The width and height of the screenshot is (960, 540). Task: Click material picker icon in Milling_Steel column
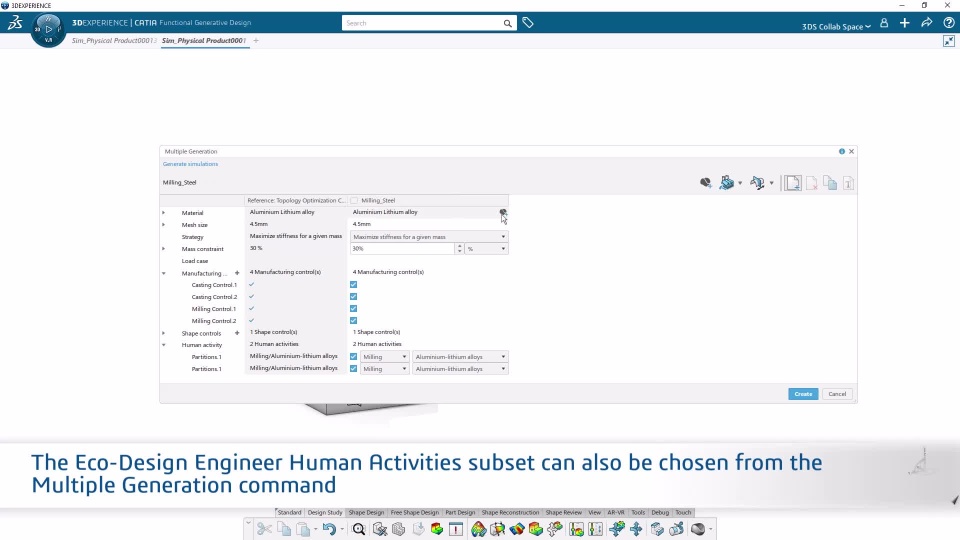(x=503, y=212)
